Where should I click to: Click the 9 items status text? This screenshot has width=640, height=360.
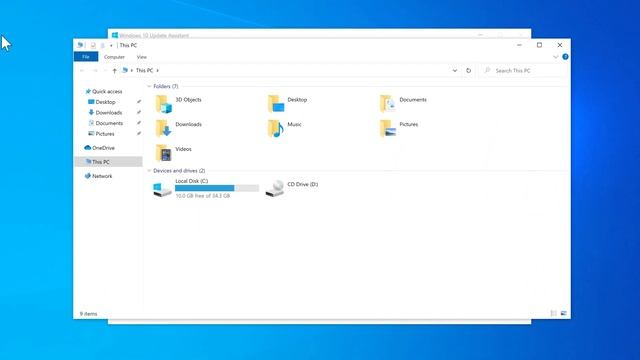(89, 314)
